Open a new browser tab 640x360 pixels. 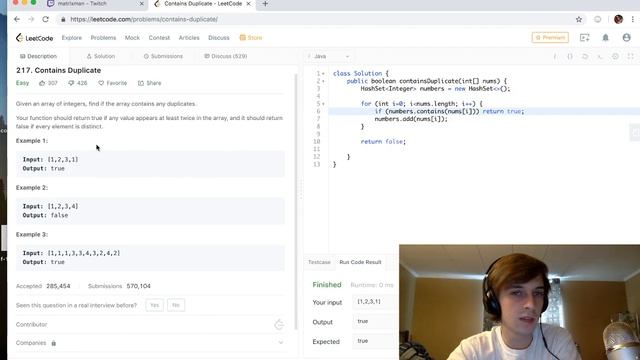coord(265,4)
